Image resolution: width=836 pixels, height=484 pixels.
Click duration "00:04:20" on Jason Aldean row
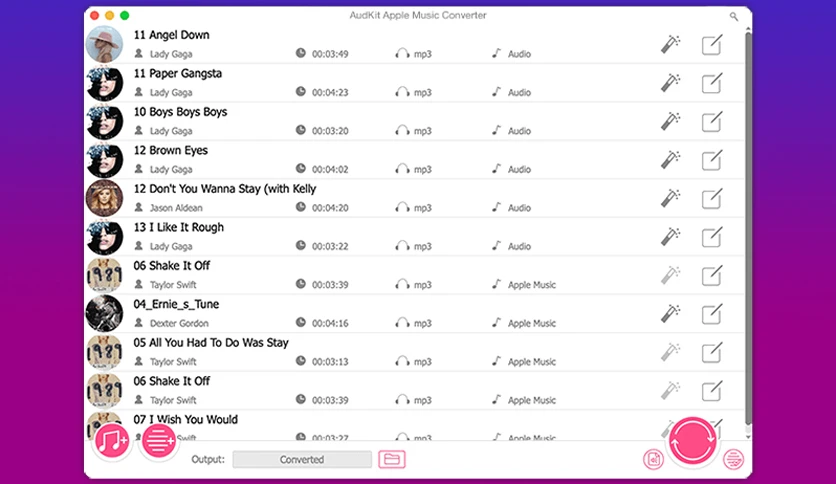[330, 208]
